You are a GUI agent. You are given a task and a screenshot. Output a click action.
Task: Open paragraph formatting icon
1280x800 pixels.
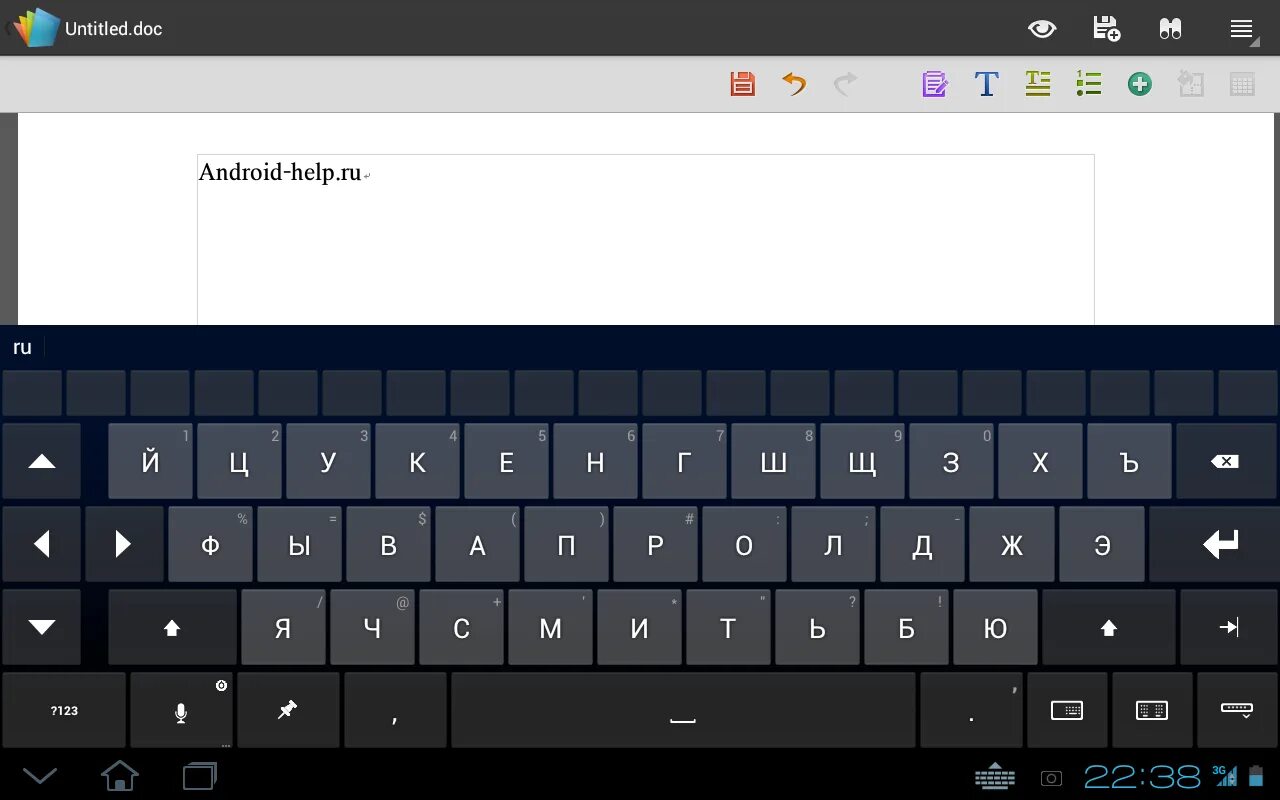(1038, 84)
